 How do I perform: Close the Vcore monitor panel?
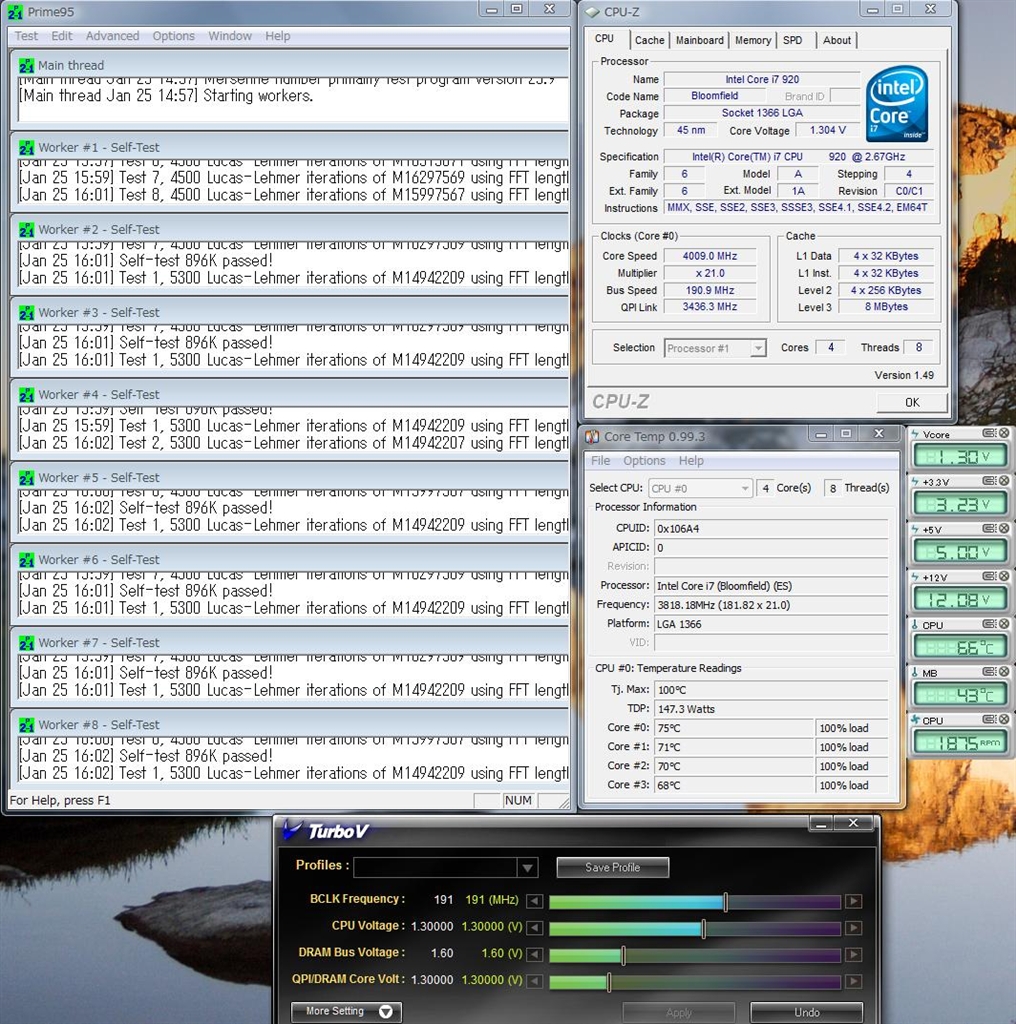1004,433
